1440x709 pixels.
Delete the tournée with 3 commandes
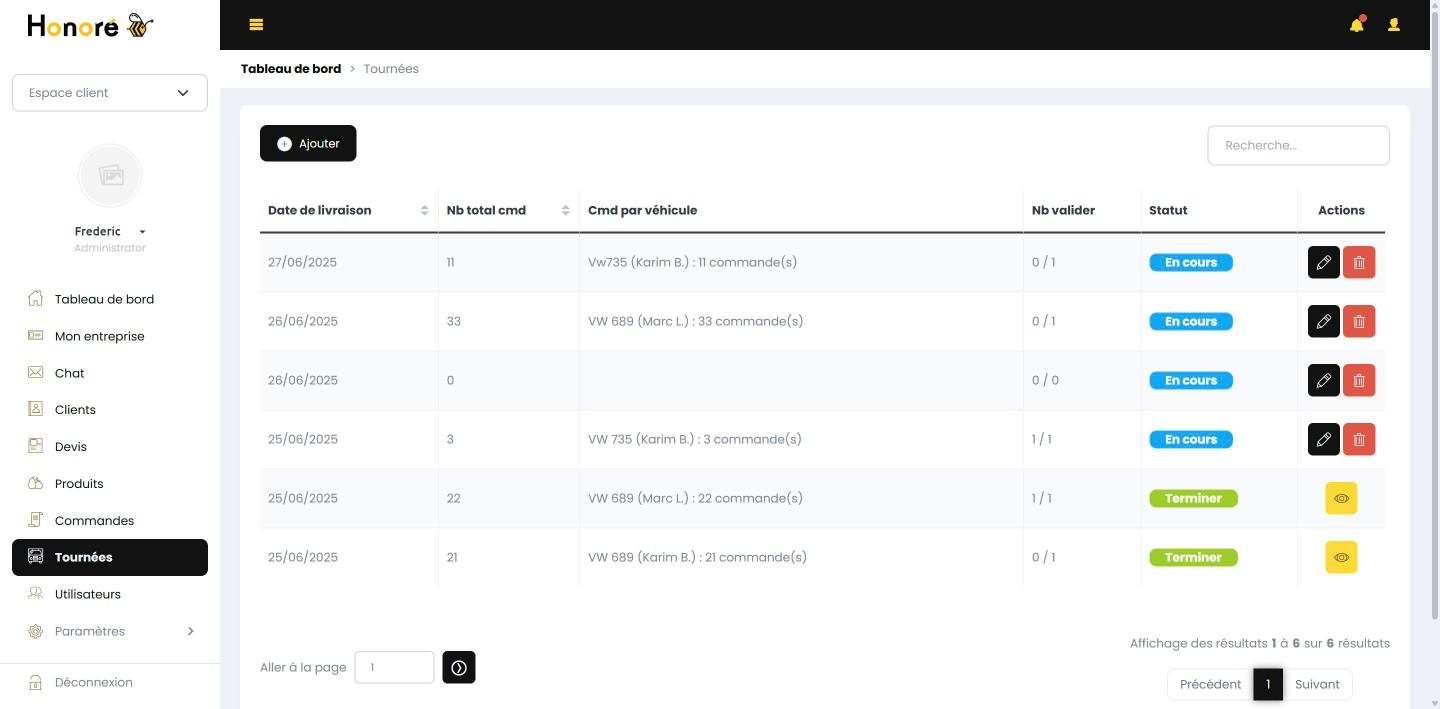pyautogui.click(x=1359, y=440)
